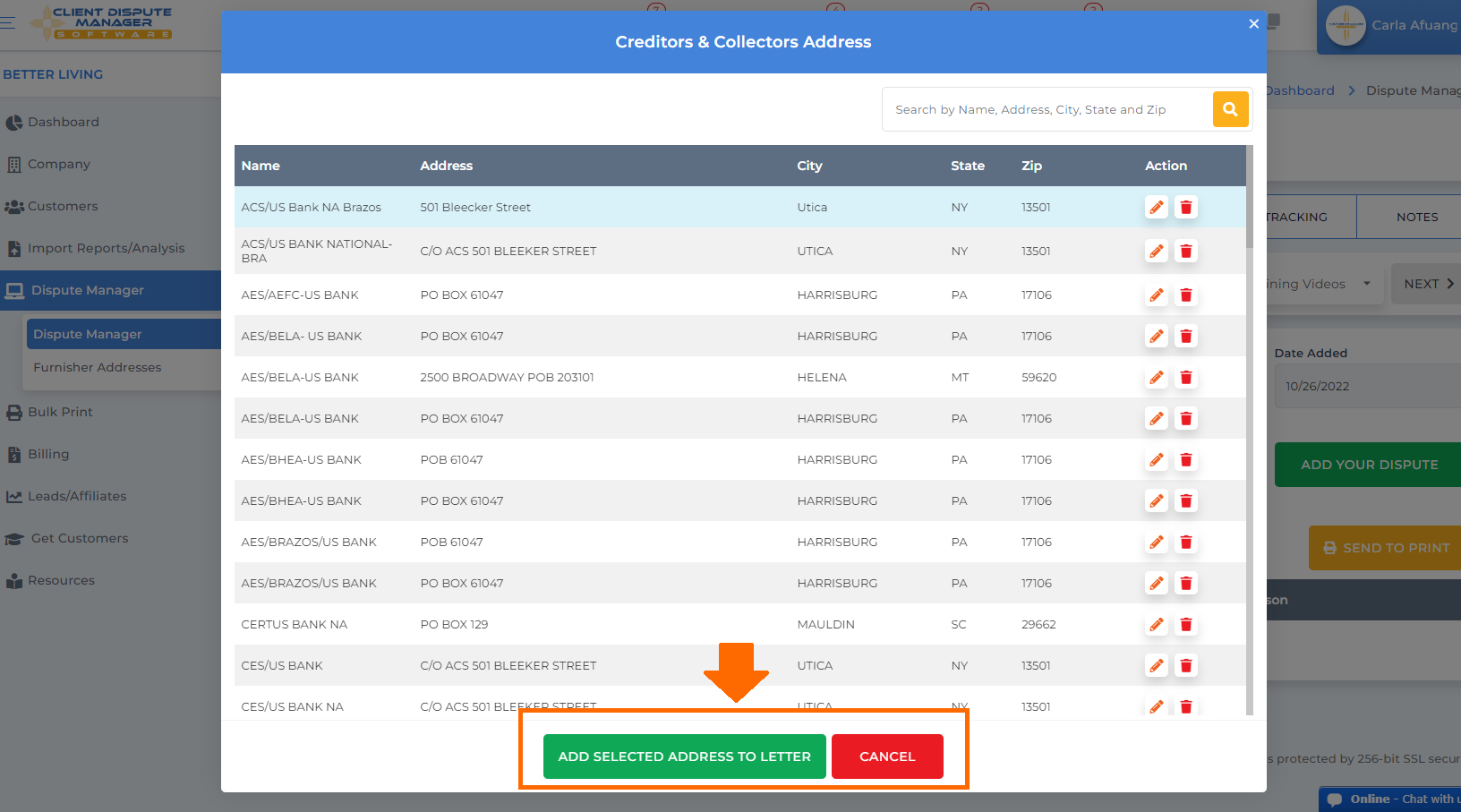
Task: Edit the AES/AEFC-US BANK entry
Action: 1157,295
